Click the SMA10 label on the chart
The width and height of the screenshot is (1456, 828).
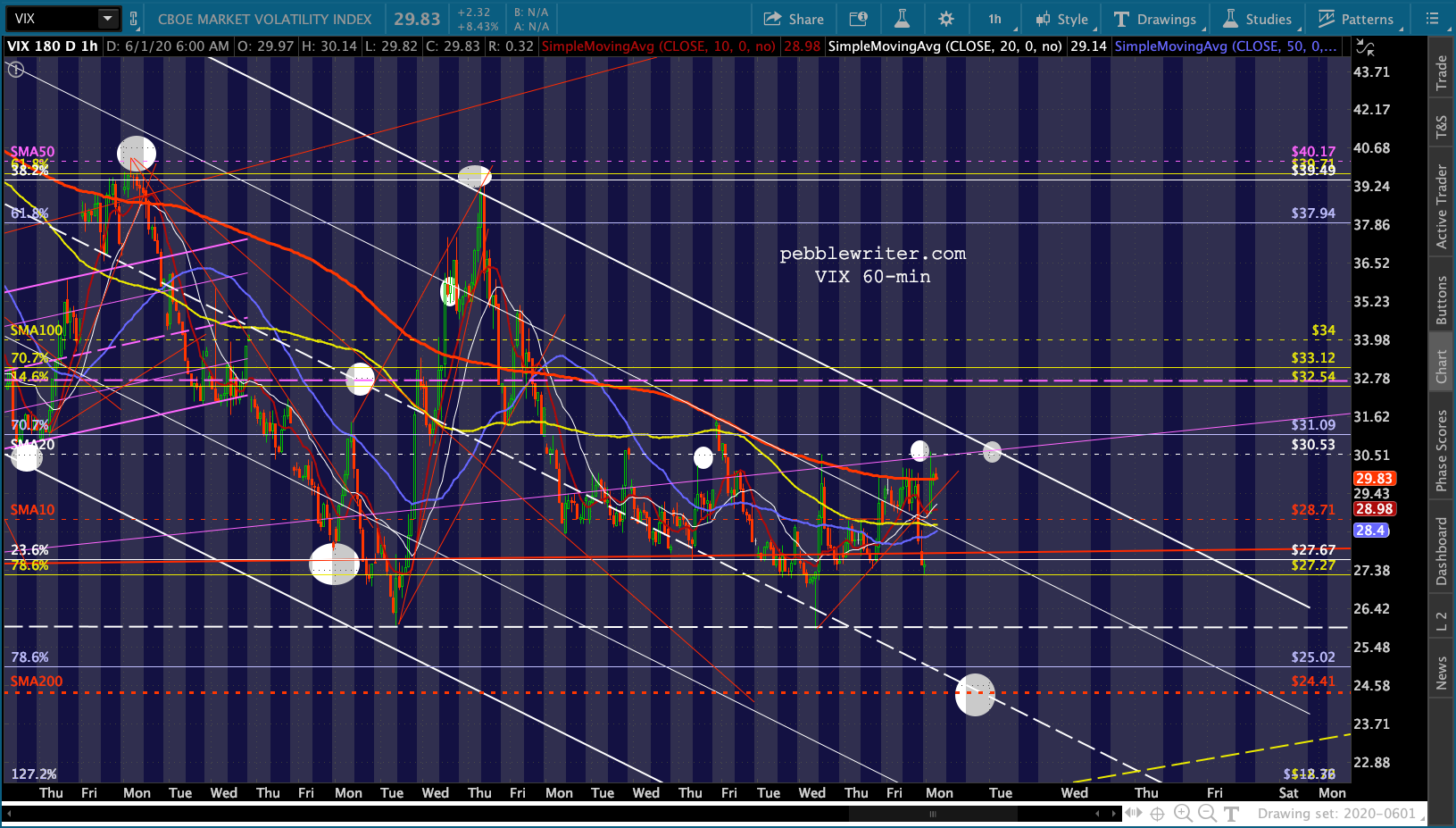[x=32, y=510]
